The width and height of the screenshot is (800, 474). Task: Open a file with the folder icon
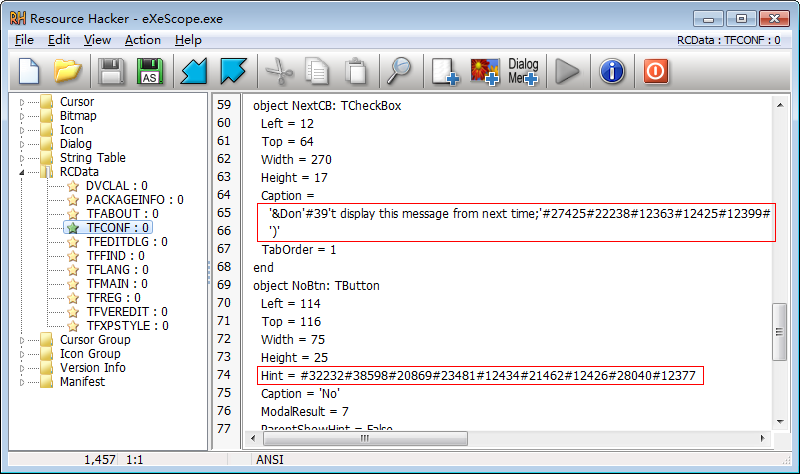point(67,71)
